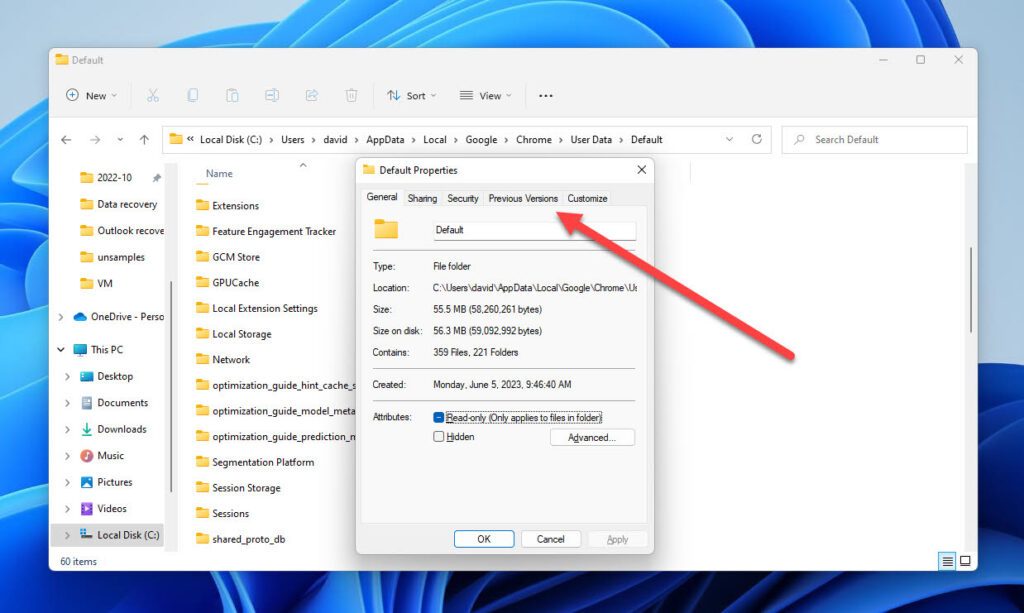
Task: Click the Cut icon in the toolbar
Action: [152, 95]
